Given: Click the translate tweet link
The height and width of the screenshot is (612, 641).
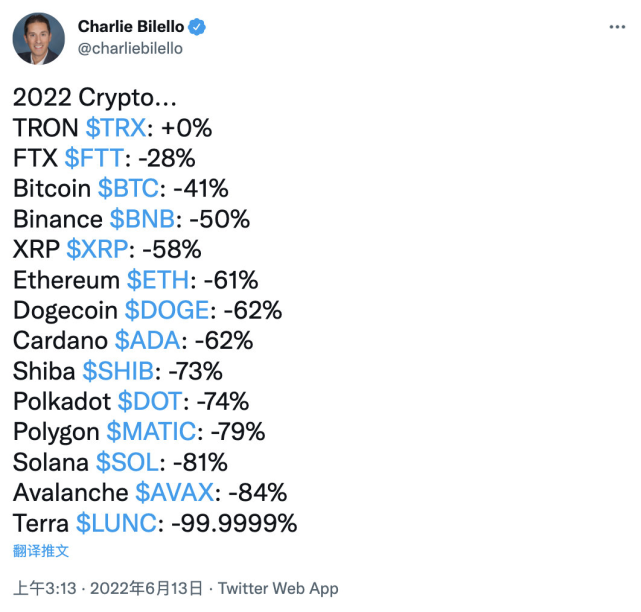Looking at the screenshot, I should (x=41, y=550).
